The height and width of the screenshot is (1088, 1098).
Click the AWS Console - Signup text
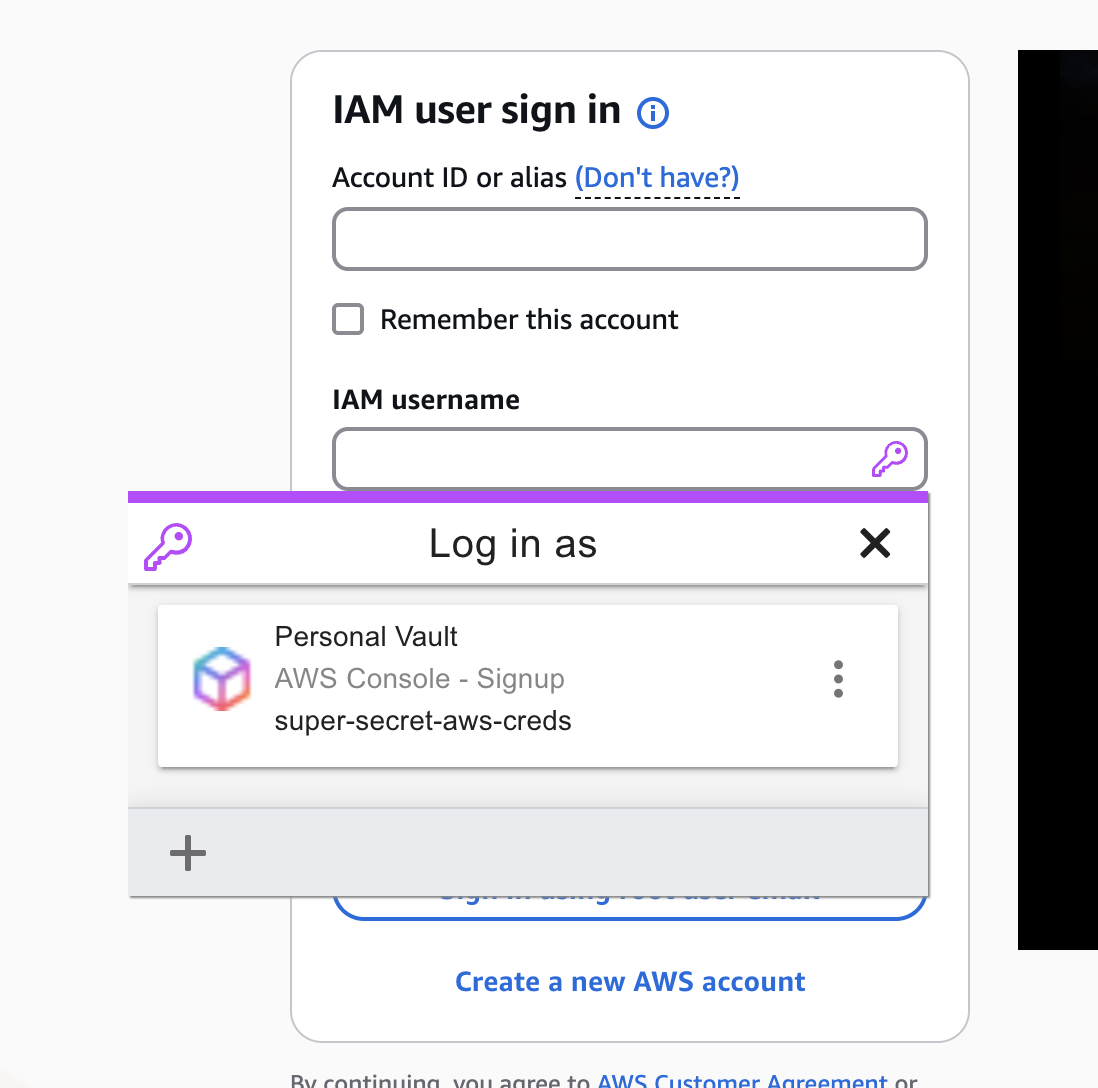tap(419, 678)
